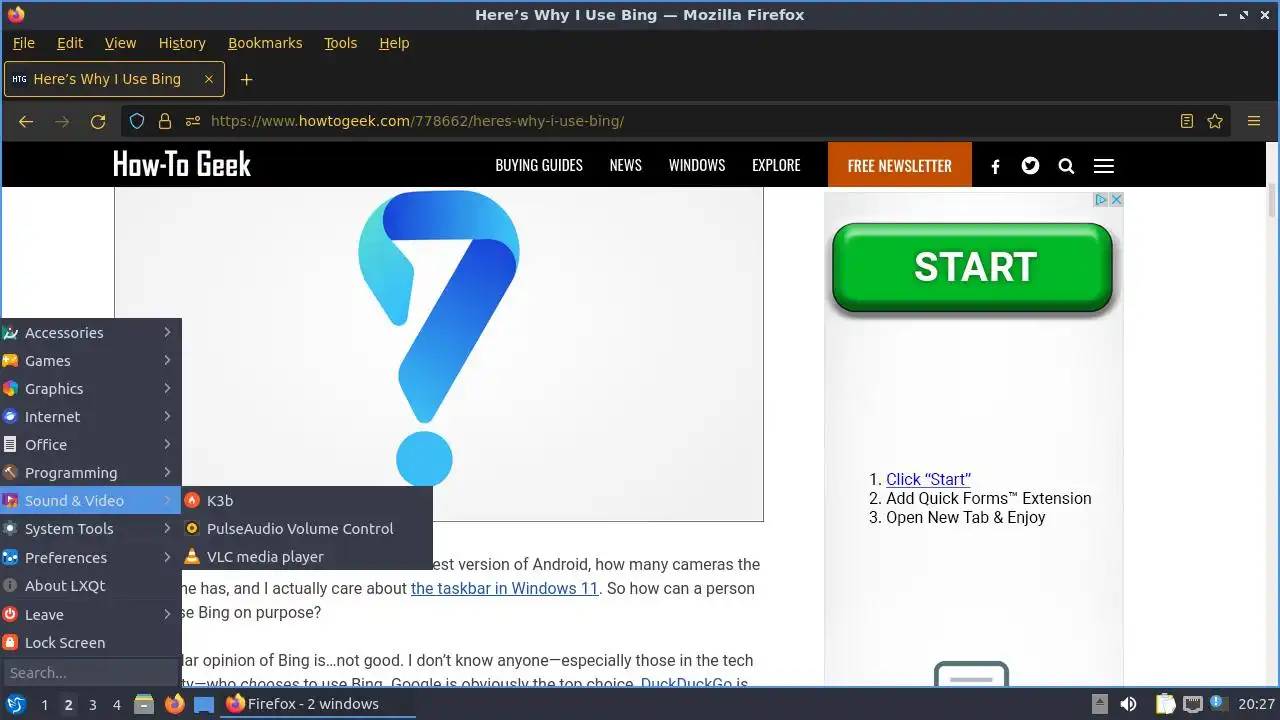
Task: Open BUYING GUIDES navigation link
Action: [x=539, y=166]
